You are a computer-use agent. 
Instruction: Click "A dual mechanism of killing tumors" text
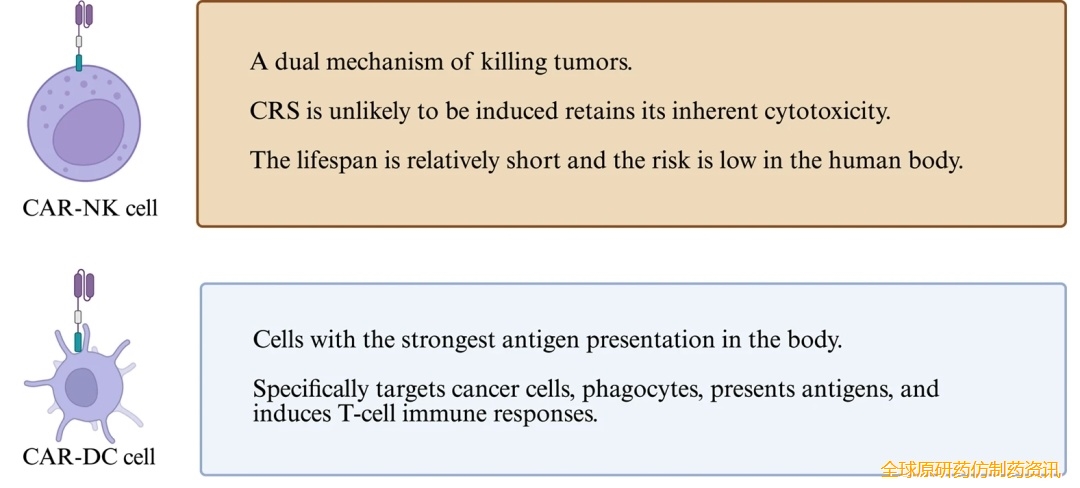click(441, 62)
